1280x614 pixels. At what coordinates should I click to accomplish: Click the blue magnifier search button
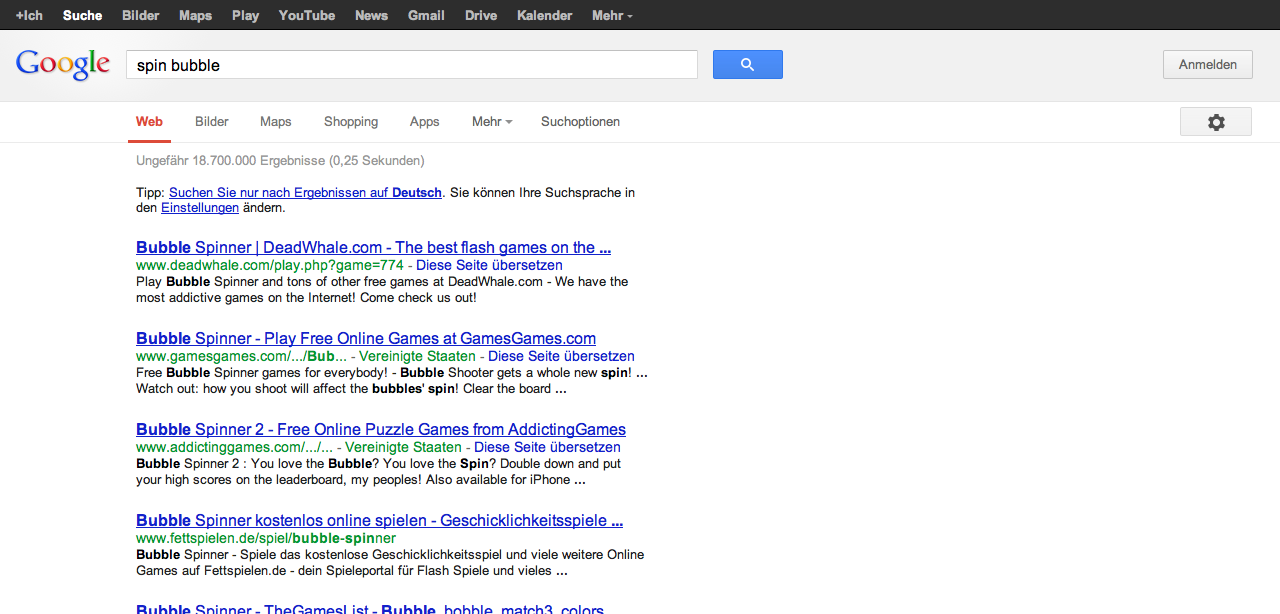point(747,65)
